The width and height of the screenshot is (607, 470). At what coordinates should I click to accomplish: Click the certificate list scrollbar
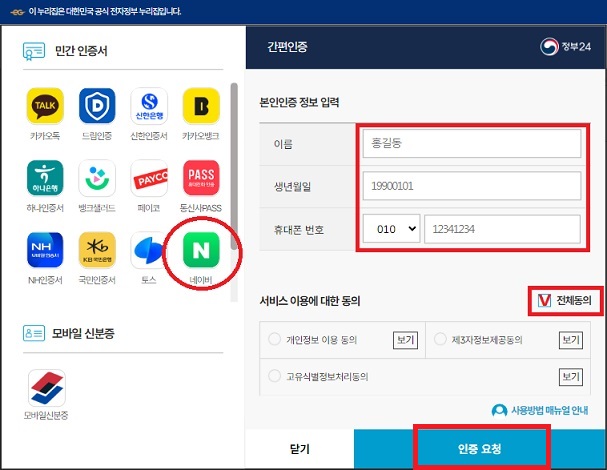234,166
